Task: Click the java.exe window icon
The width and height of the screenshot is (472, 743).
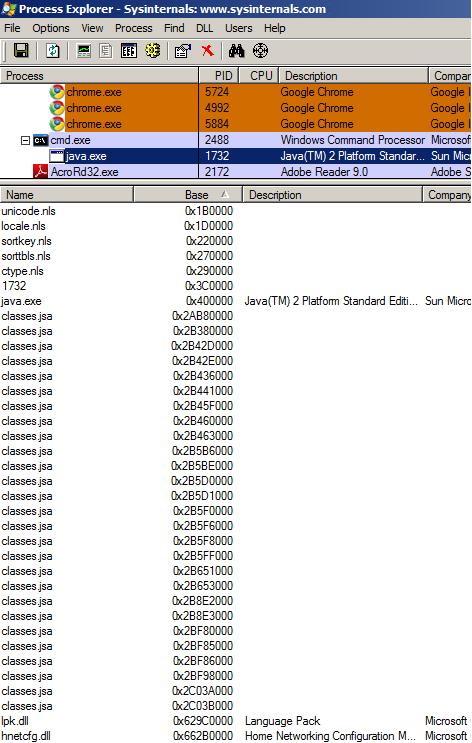Action: 57,156
